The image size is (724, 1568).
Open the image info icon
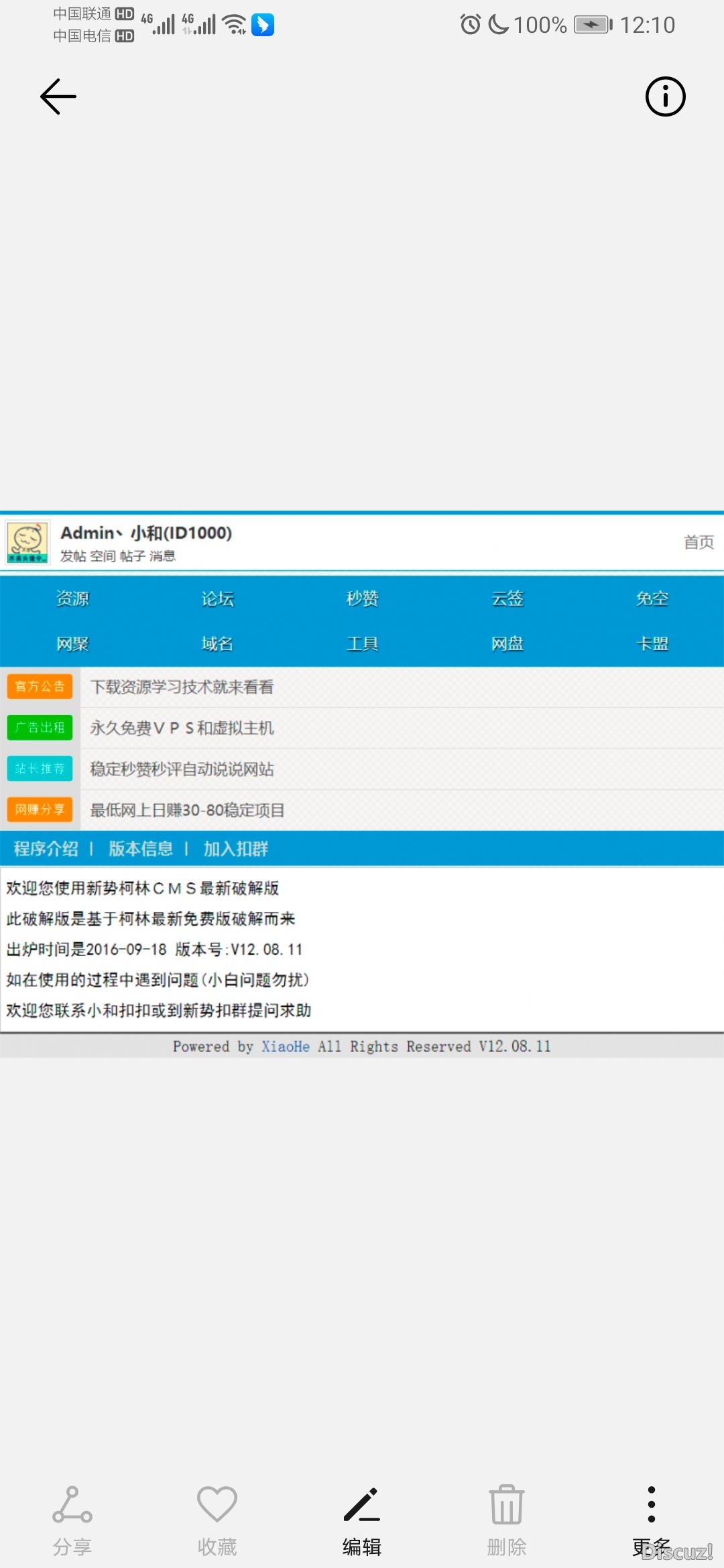click(x=665, y=96)
